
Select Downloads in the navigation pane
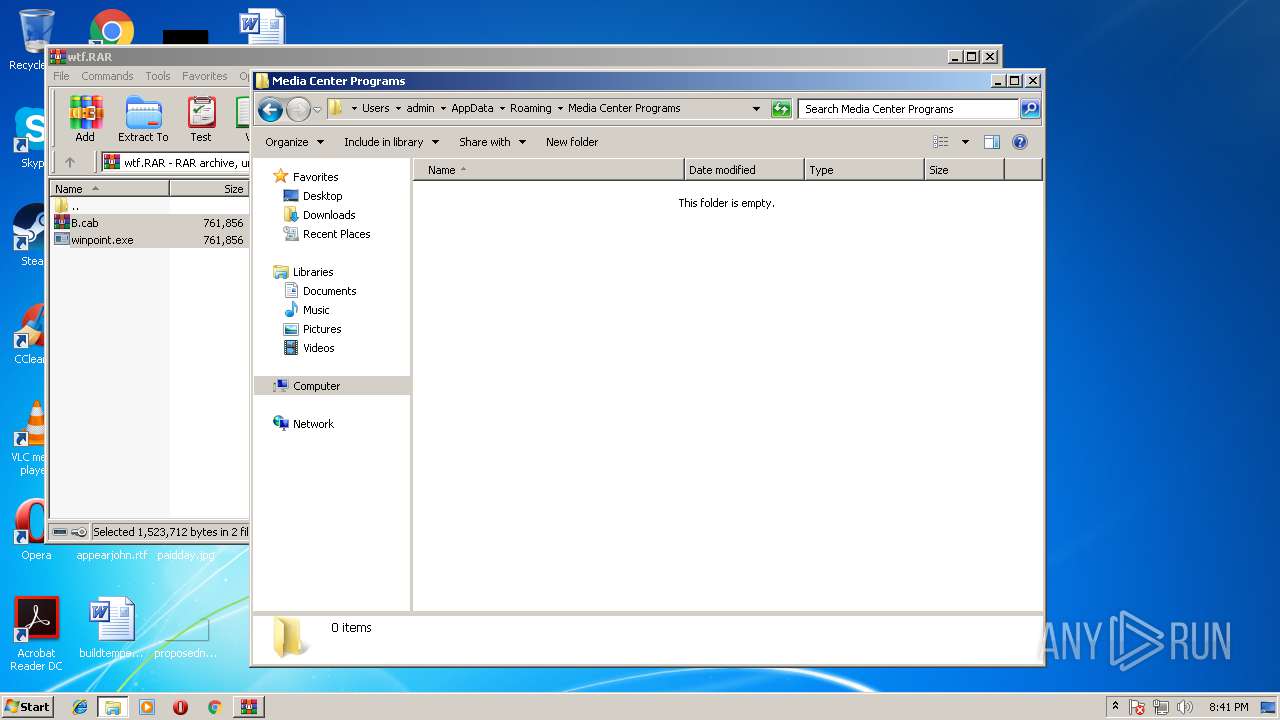[x=329, y=215]
